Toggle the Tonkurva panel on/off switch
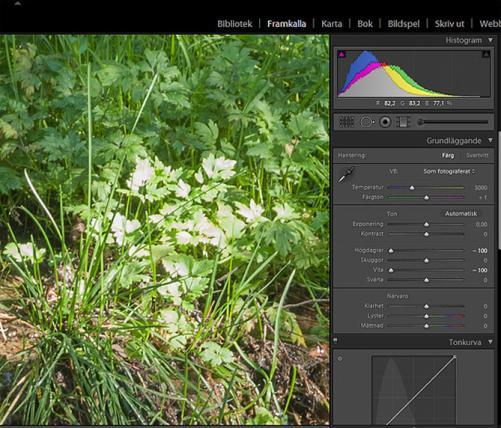The image size is (501, 428). 336,340
